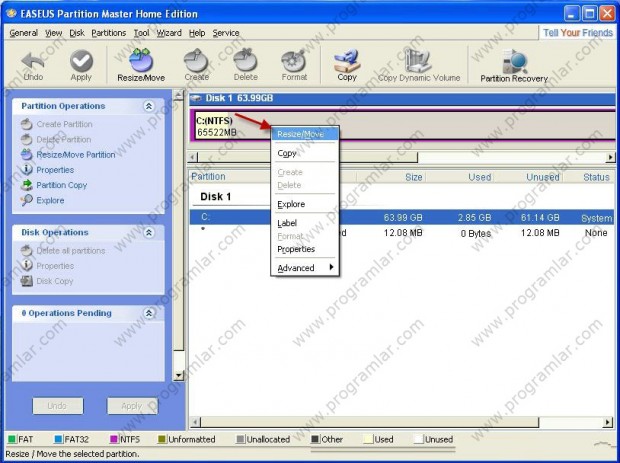Image resolution: width=620 pixels, height=463 pixels.
Task: Click the Tell Your Friends link
Action: coord(578,33)
